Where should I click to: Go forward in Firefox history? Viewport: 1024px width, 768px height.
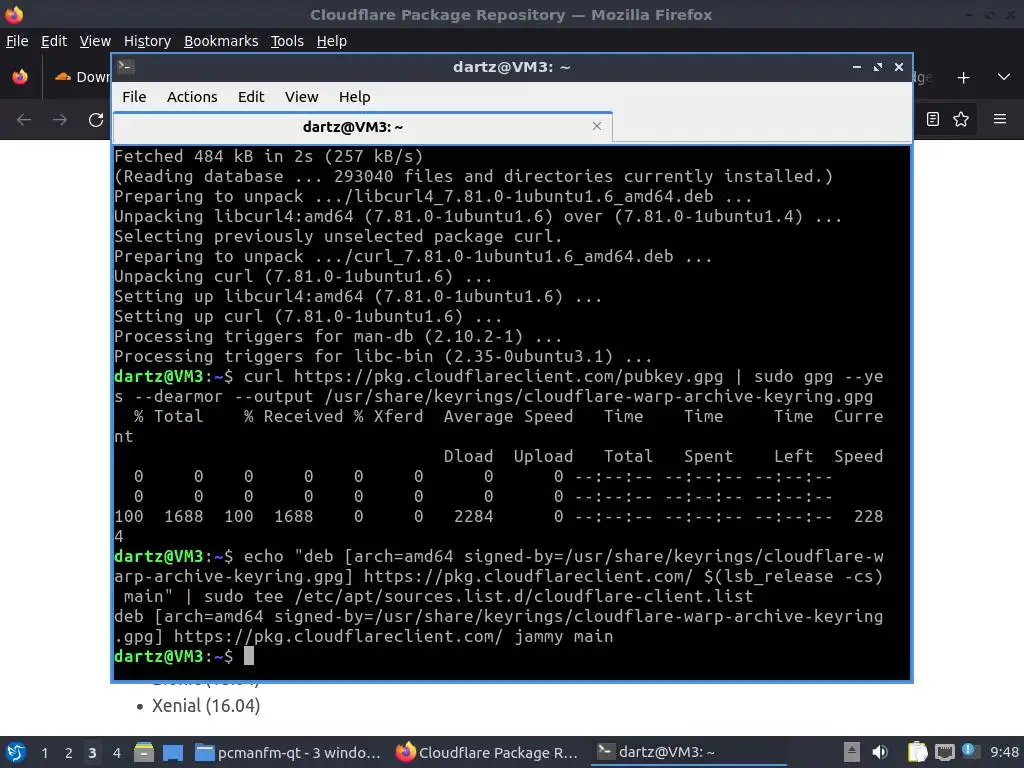60,120
